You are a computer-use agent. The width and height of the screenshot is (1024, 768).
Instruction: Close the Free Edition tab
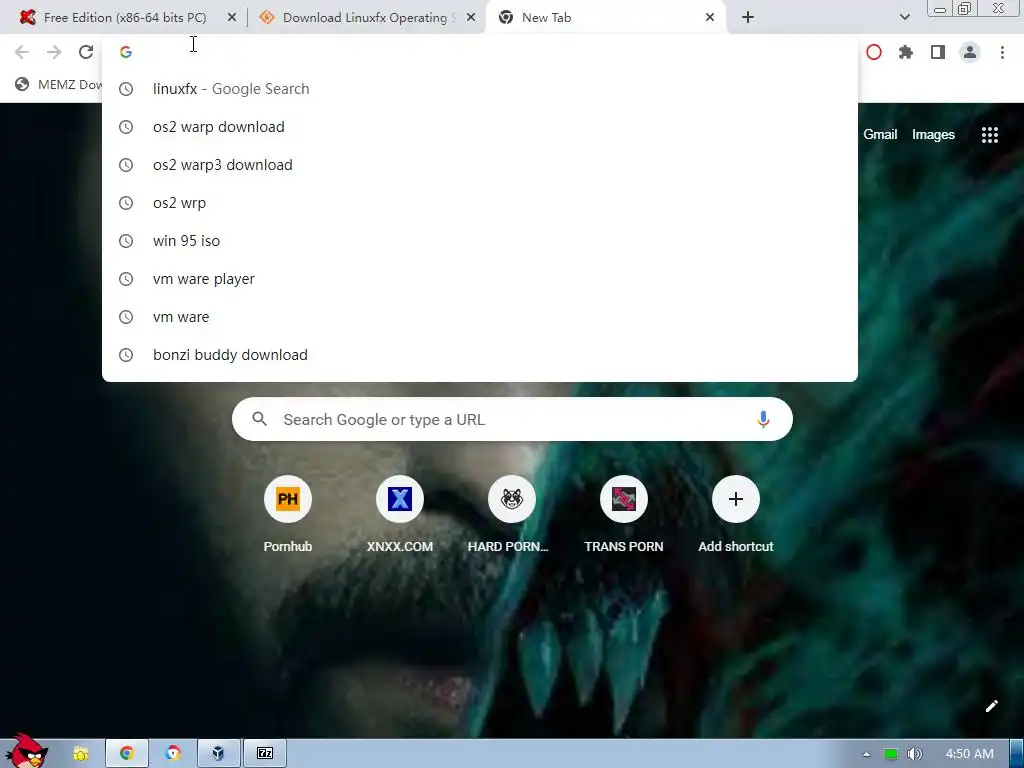coord(232,18)
